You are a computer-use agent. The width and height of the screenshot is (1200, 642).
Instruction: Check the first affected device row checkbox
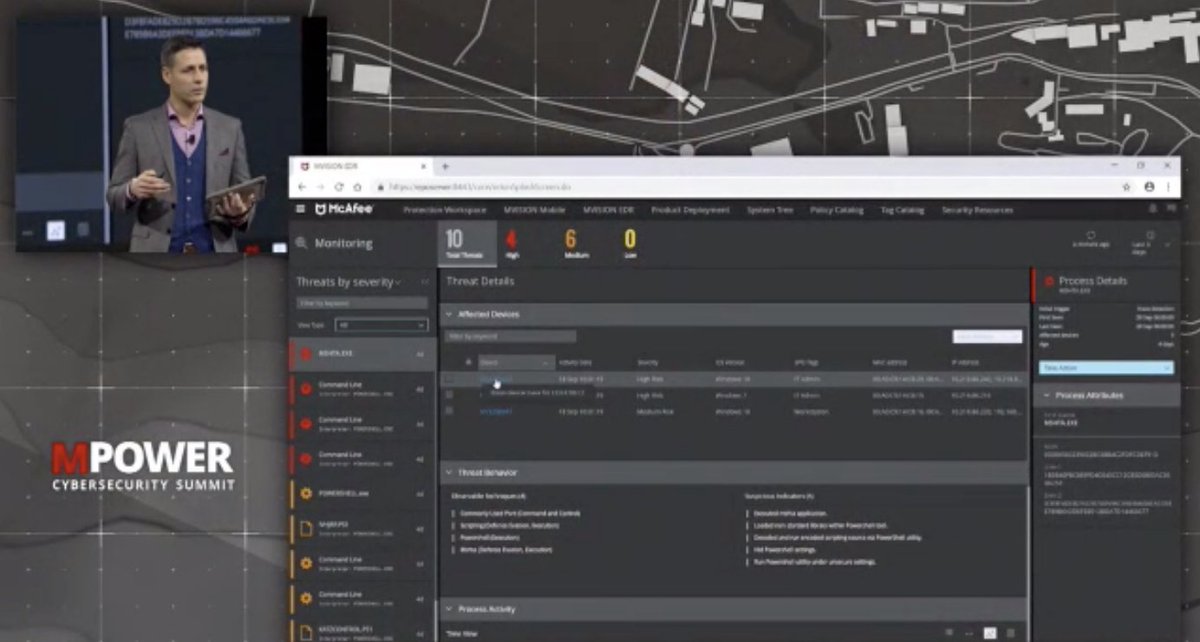(447, 378)
